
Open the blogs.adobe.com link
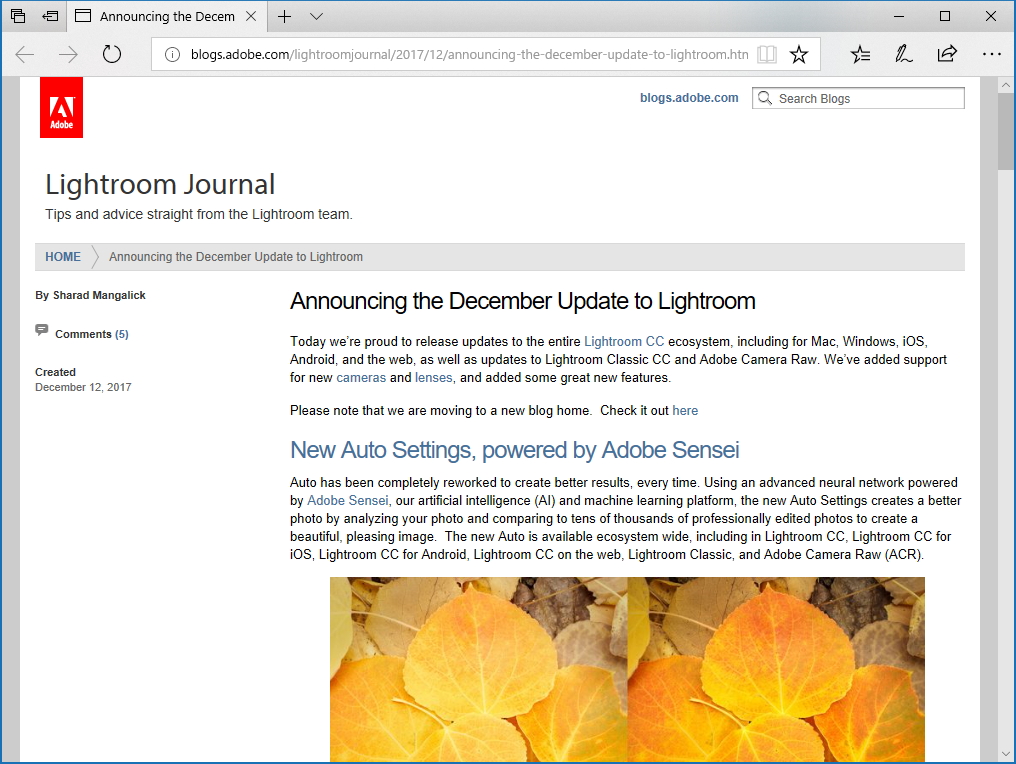pyautogui.click(x=689, y=98)
